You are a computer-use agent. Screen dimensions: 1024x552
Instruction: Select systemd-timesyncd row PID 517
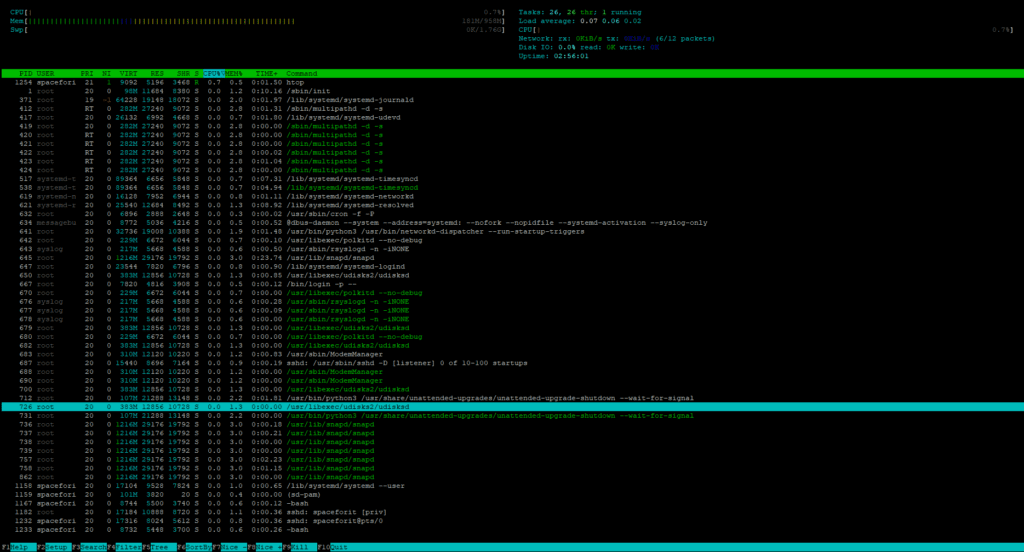tap(512, 179)
